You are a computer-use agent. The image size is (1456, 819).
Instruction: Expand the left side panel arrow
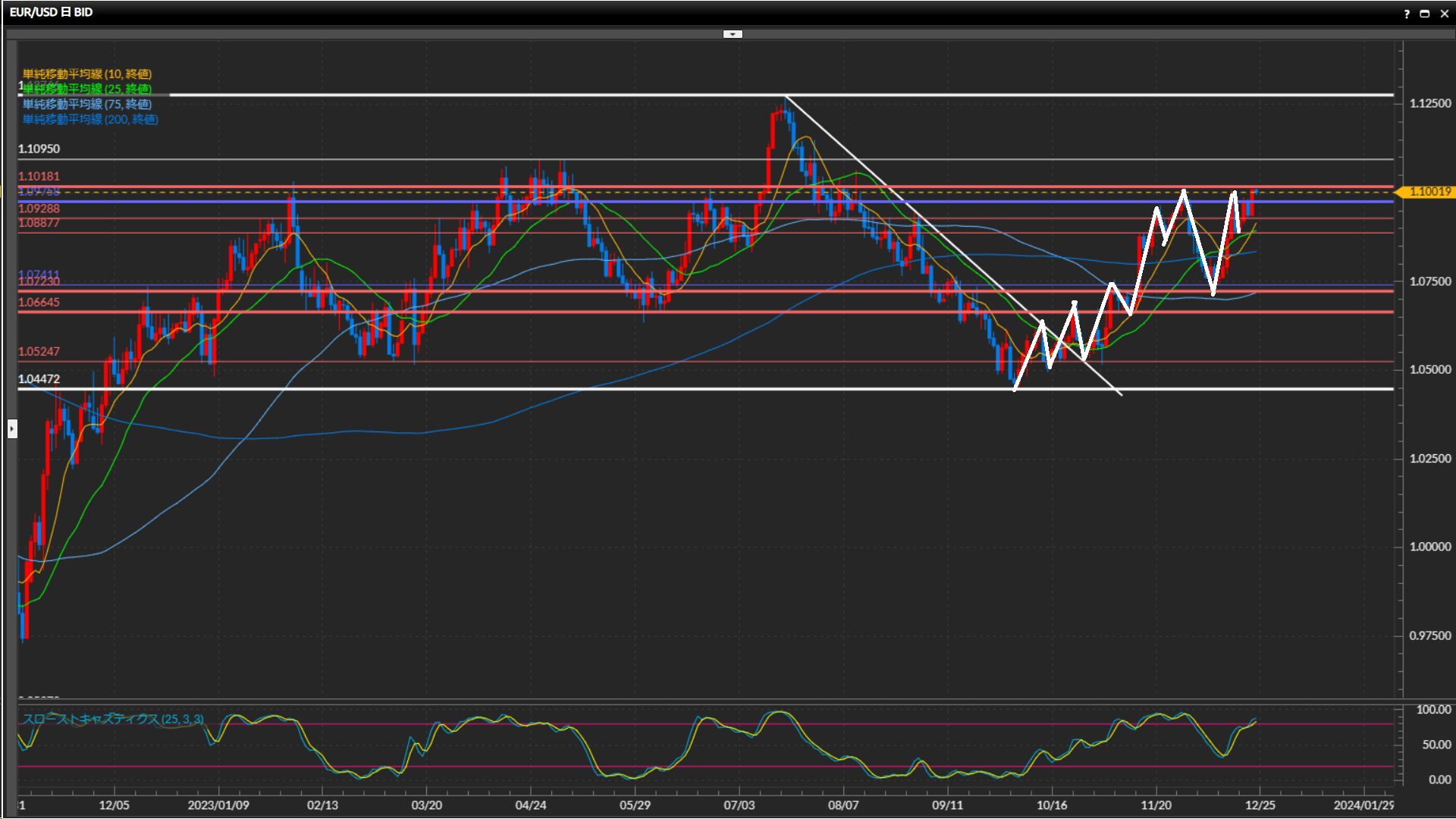[12, 429]
